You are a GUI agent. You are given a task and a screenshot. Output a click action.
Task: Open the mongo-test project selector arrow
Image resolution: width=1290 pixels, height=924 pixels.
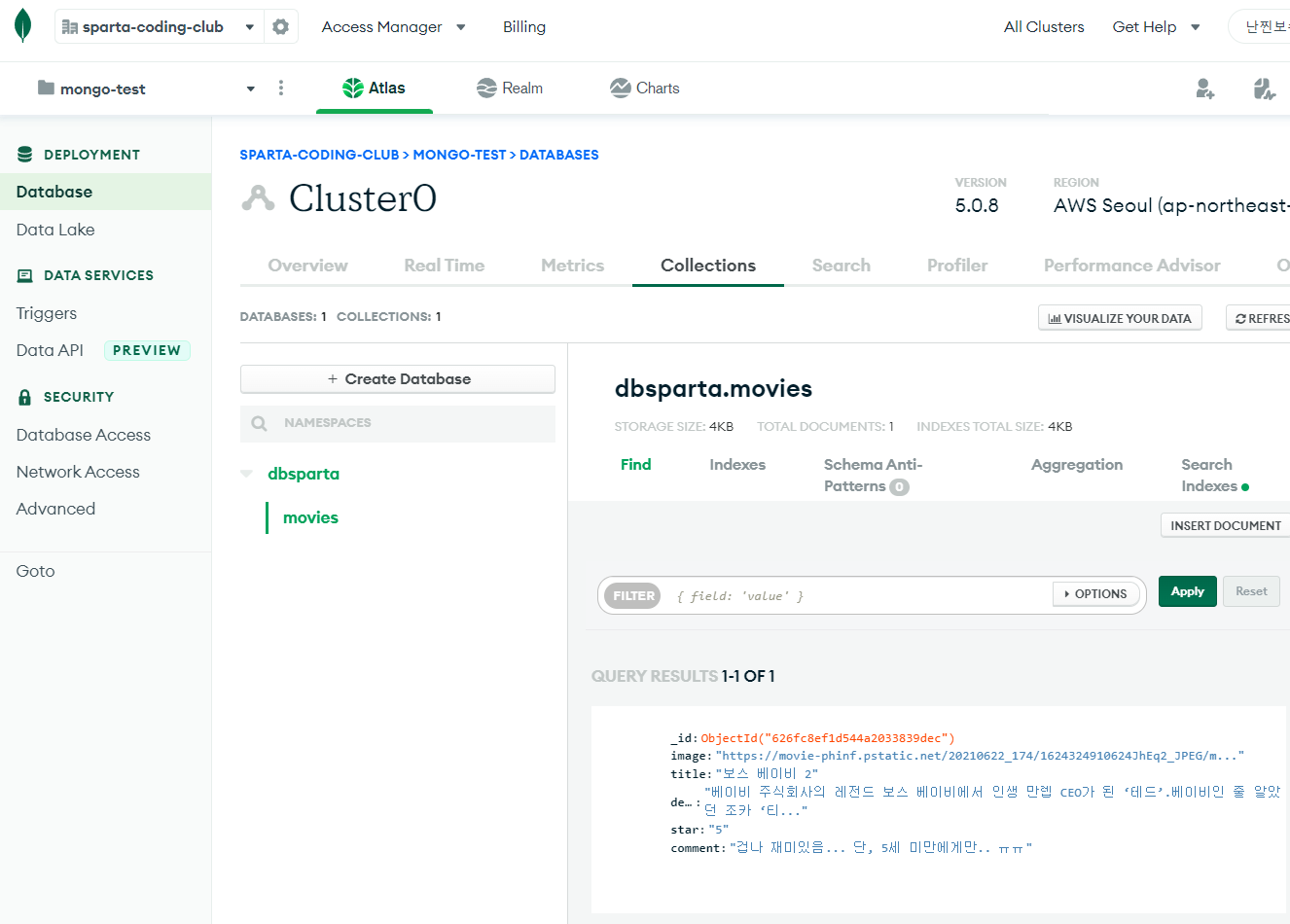(x=251, y=89)
